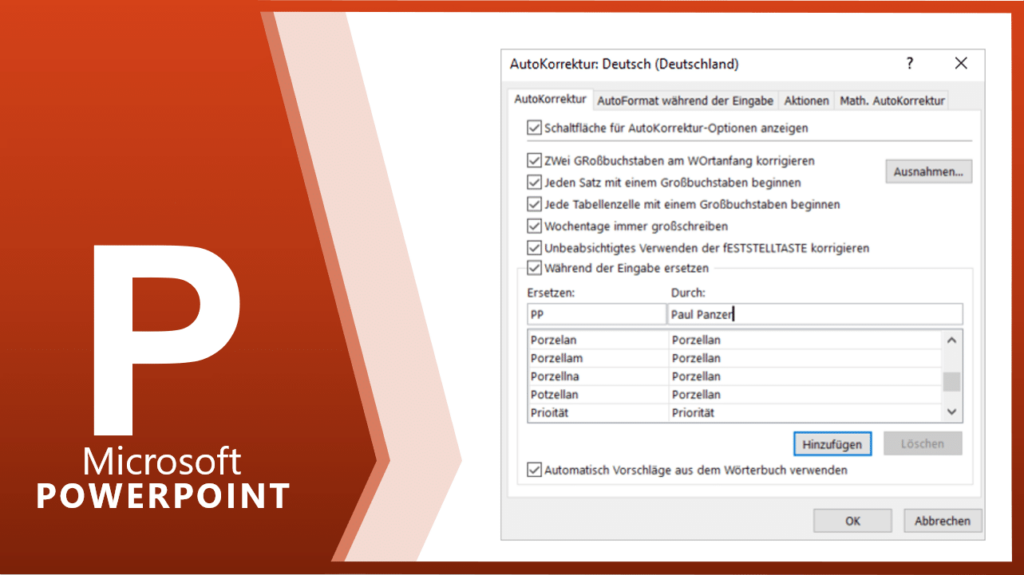Click the replacement list scrollbar thumb
Image resolution: width=1024 pixels, height=575 pixels.
click(x=952, y=381)
